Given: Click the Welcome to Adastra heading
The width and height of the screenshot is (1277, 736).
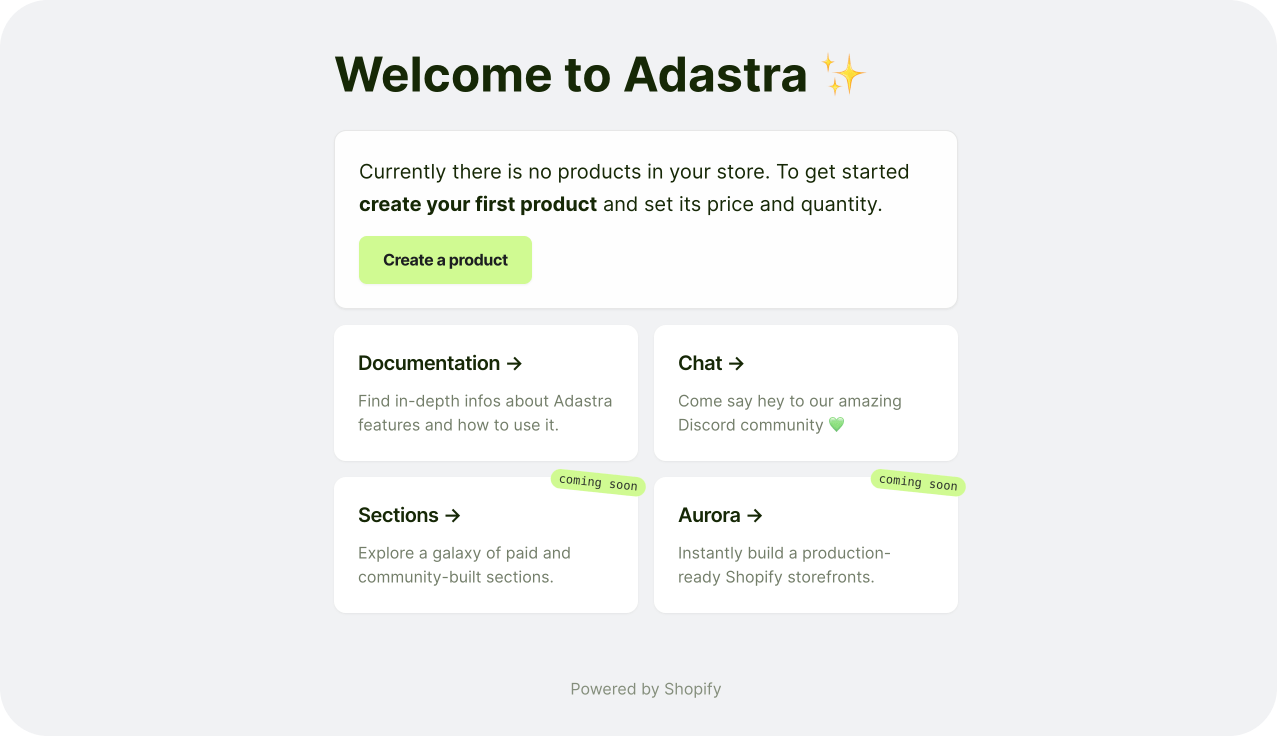Looking at the screenshot, I should pos(572,74).
